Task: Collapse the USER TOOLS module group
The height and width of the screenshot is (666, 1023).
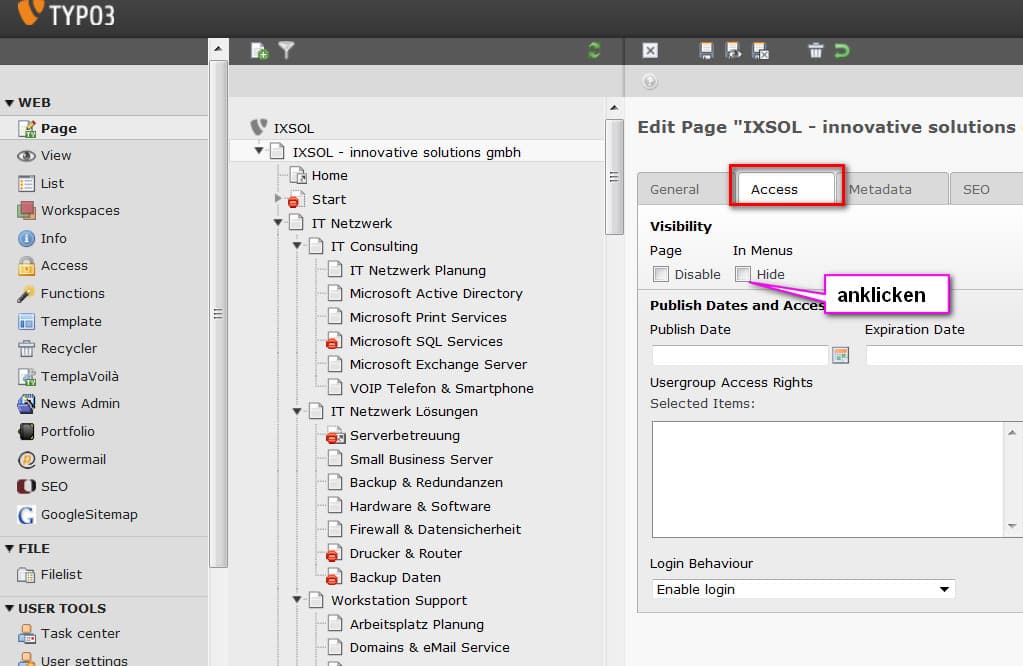Action: (x=9, y=609)
